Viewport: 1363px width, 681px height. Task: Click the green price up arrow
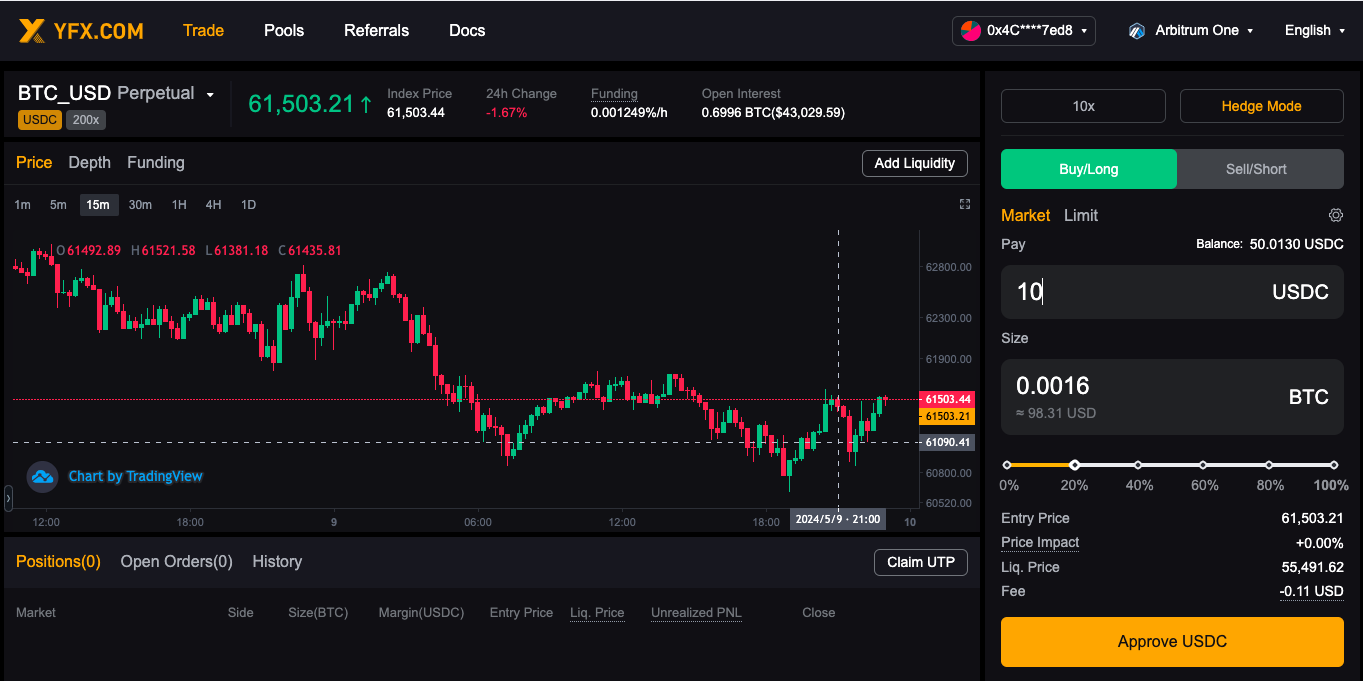tap(366, 104)
